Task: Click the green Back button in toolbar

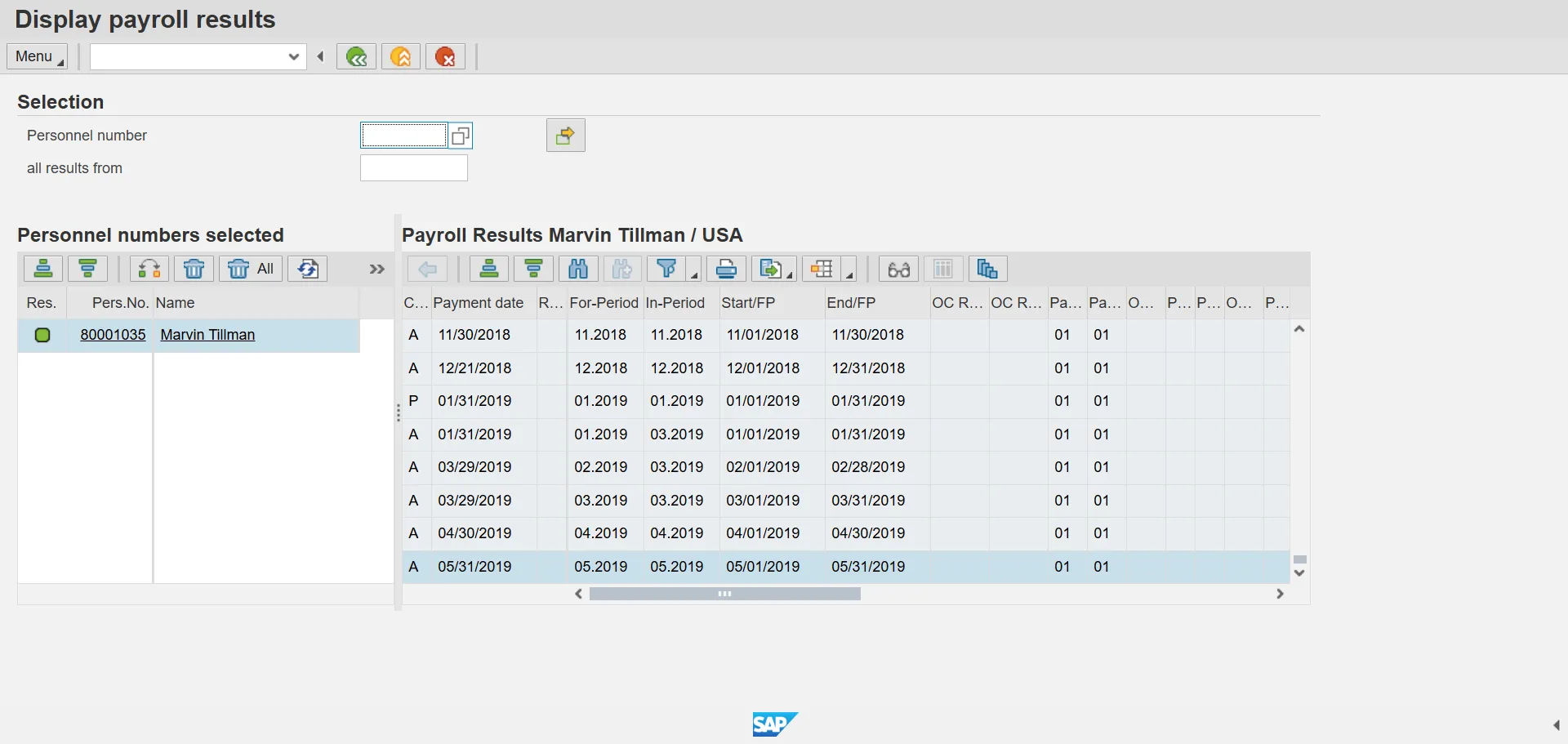Action: point(356,56)
